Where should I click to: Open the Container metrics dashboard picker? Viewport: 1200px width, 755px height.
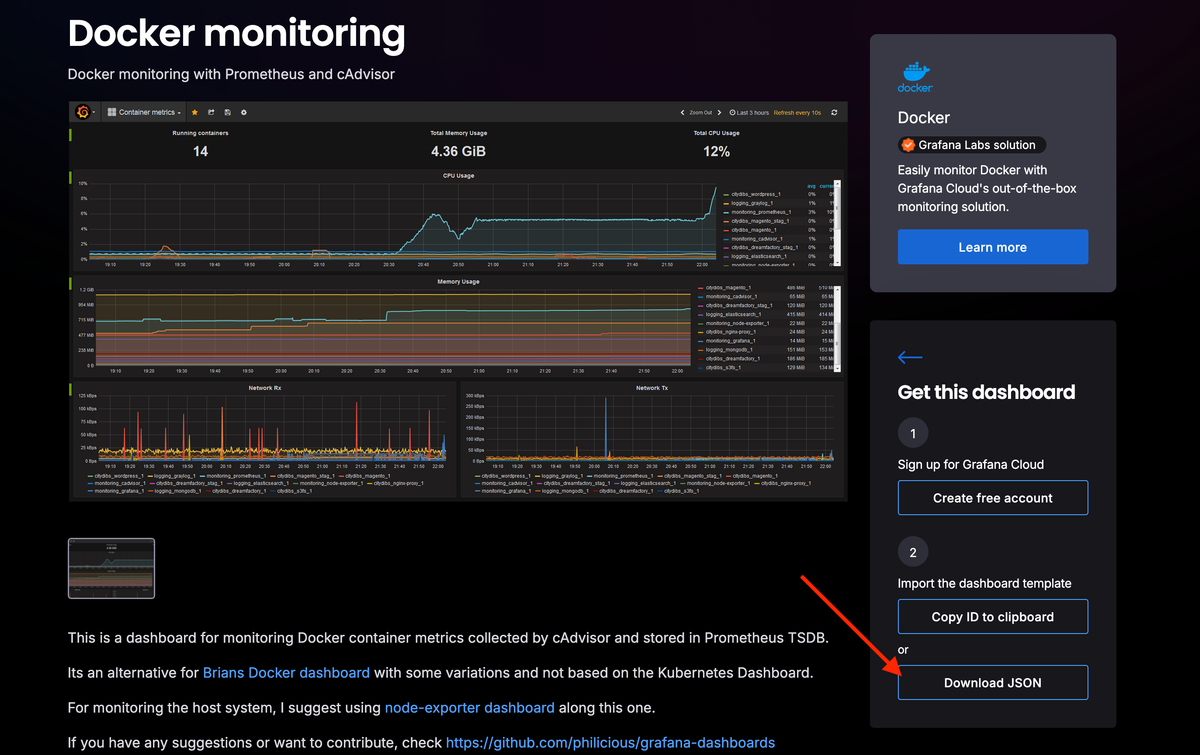tap(145, 113)
